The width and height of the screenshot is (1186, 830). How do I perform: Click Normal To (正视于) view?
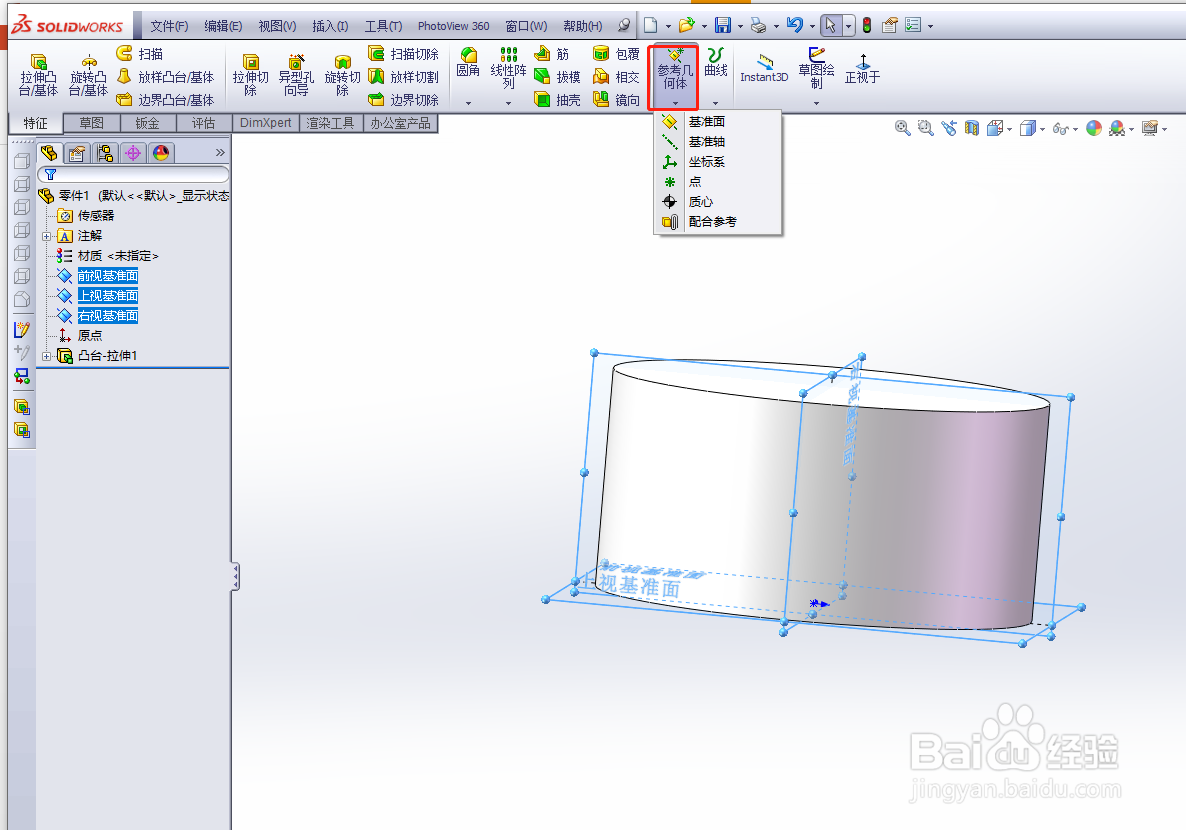coord(862,70)
